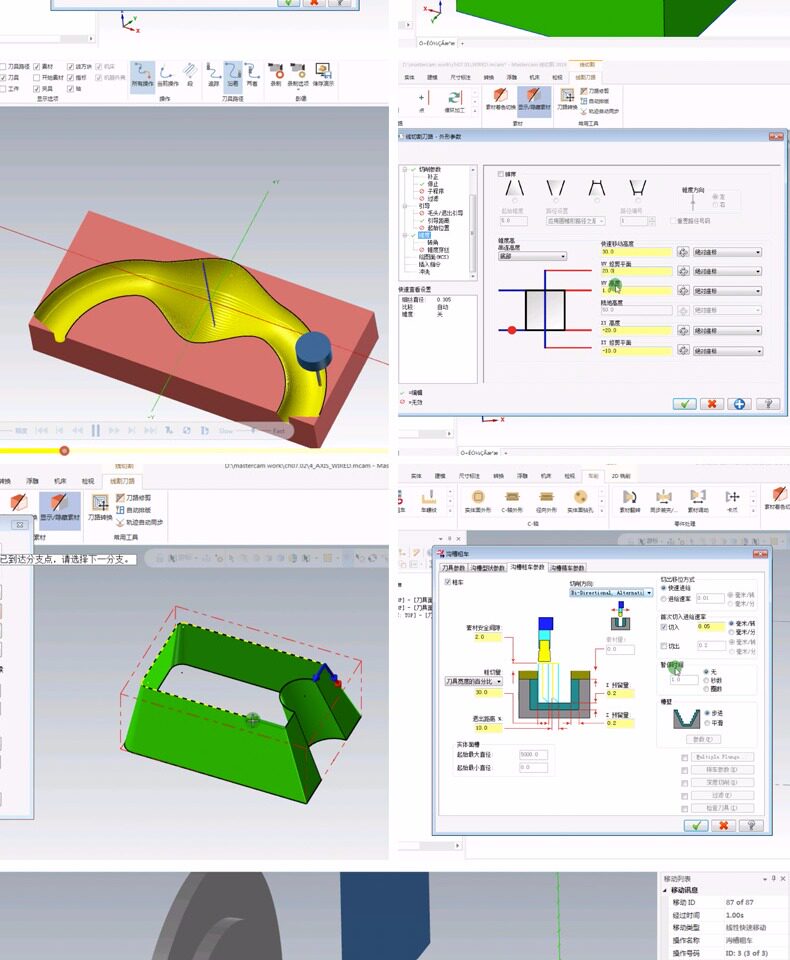Toggle the 开始素材 display checkbox
Image resolution: width=790 pixels, height=960 pixels.
coord(37,77)
